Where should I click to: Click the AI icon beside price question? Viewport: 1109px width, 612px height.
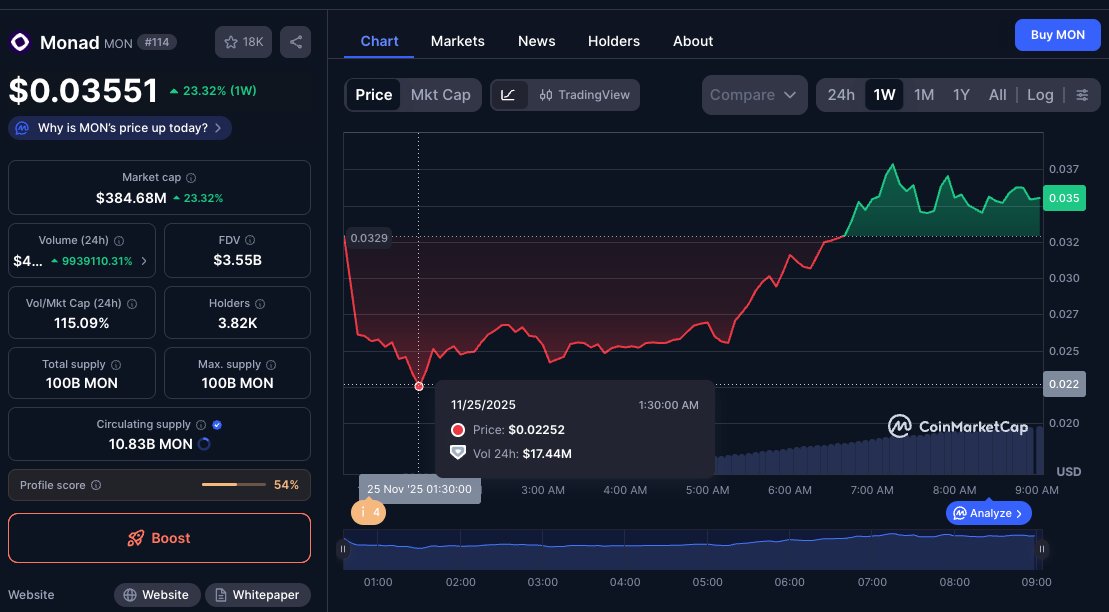tap(22, 128)
